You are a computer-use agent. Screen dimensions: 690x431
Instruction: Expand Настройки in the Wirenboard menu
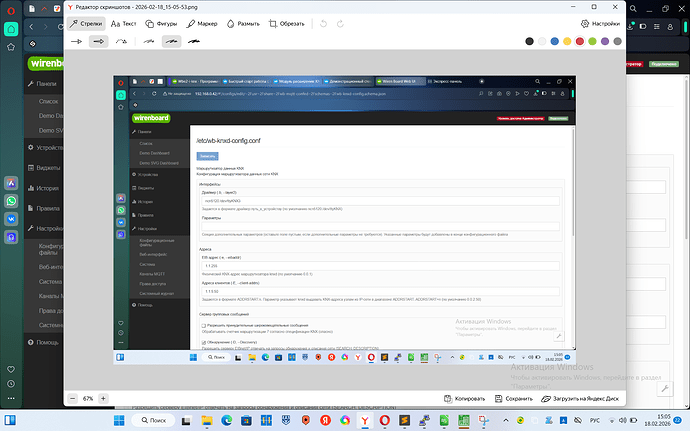tap(45, 228)
